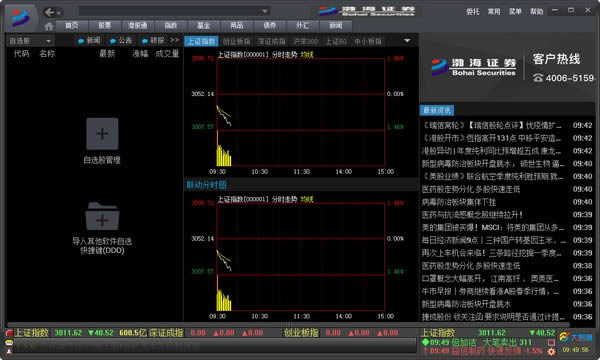Click the yellow envelope message icon at bottom left
600x360 pixels.
pyautogui.click(x=9, y=343)
